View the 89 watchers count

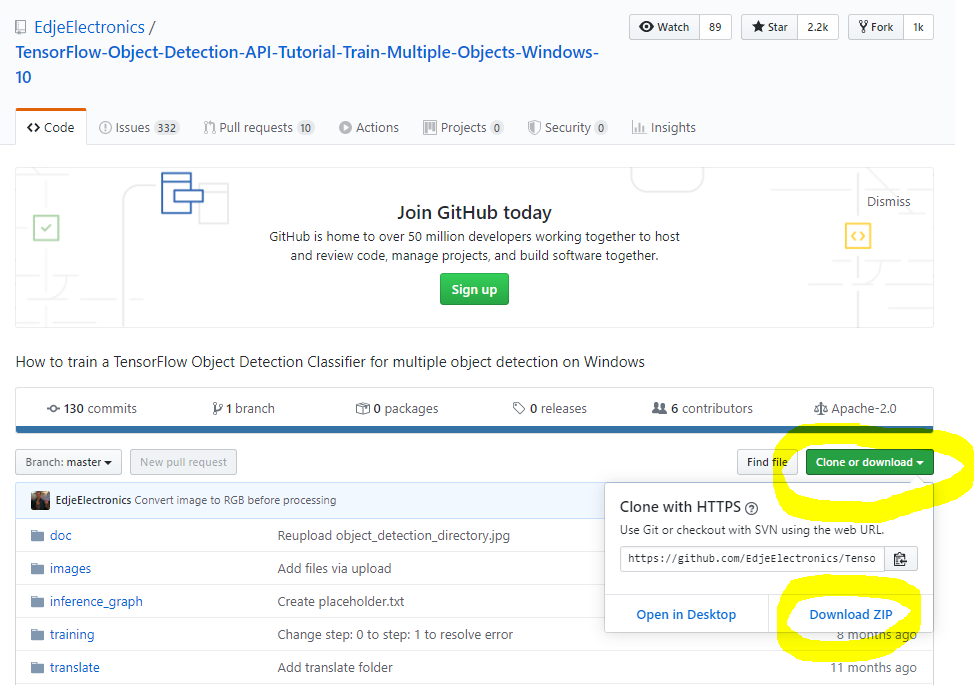click(x=715, y=27)
